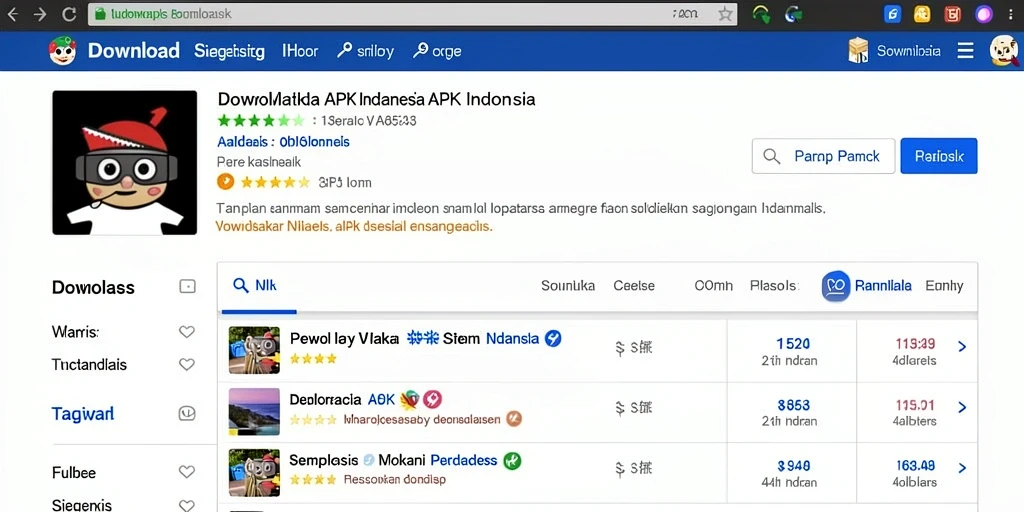Screen dimensions: 1024x512
Task: Reload the page with the refresh icon
Action: tap(69, 14)
